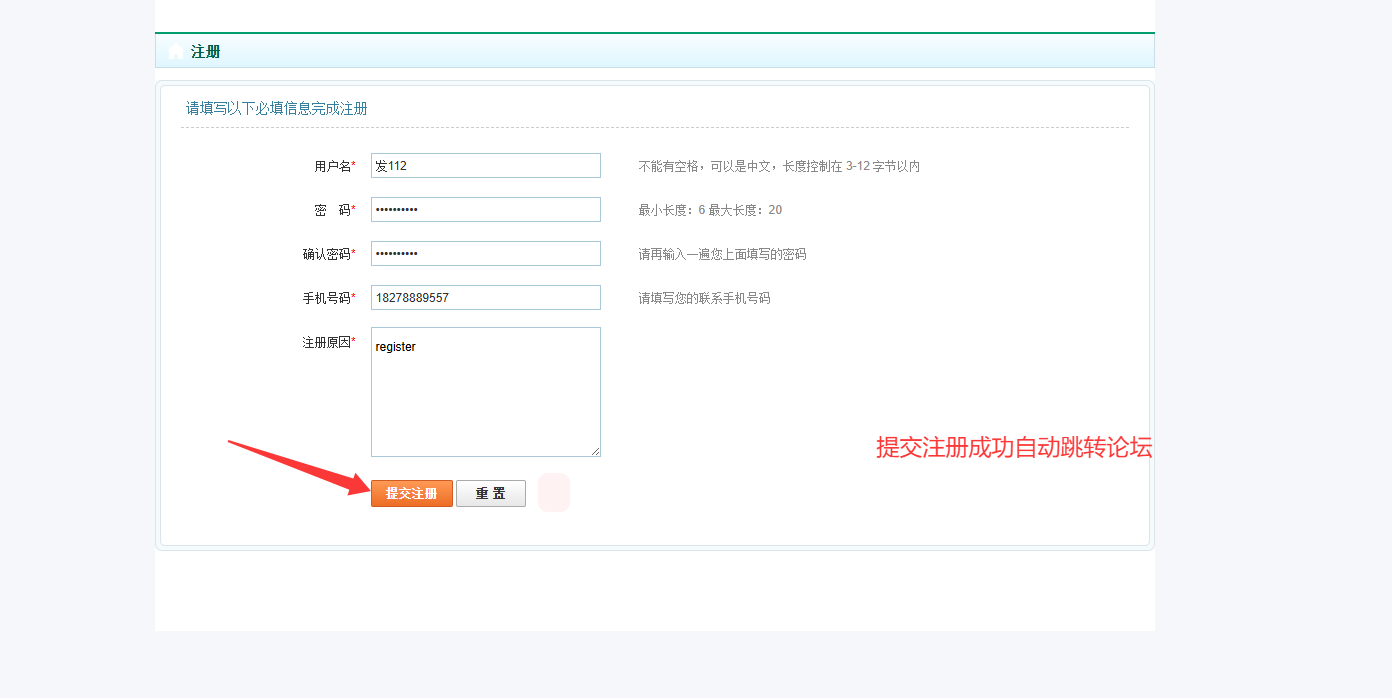The width and height of the screenshot is (1392, 698).
Task: Click the 注册 header title
Action: tap(206, 52)
